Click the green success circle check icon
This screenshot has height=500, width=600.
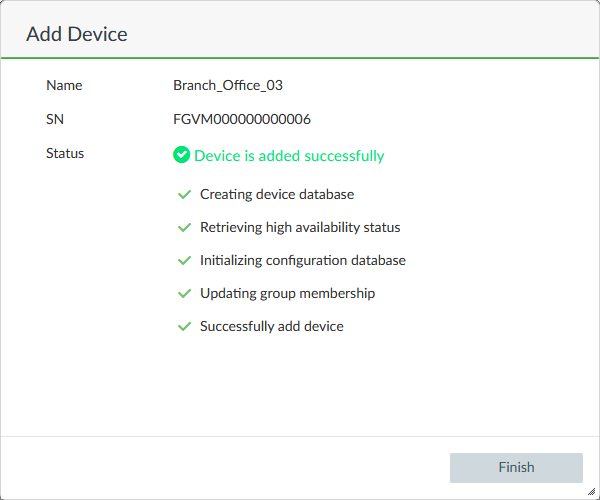pos(181,155)
